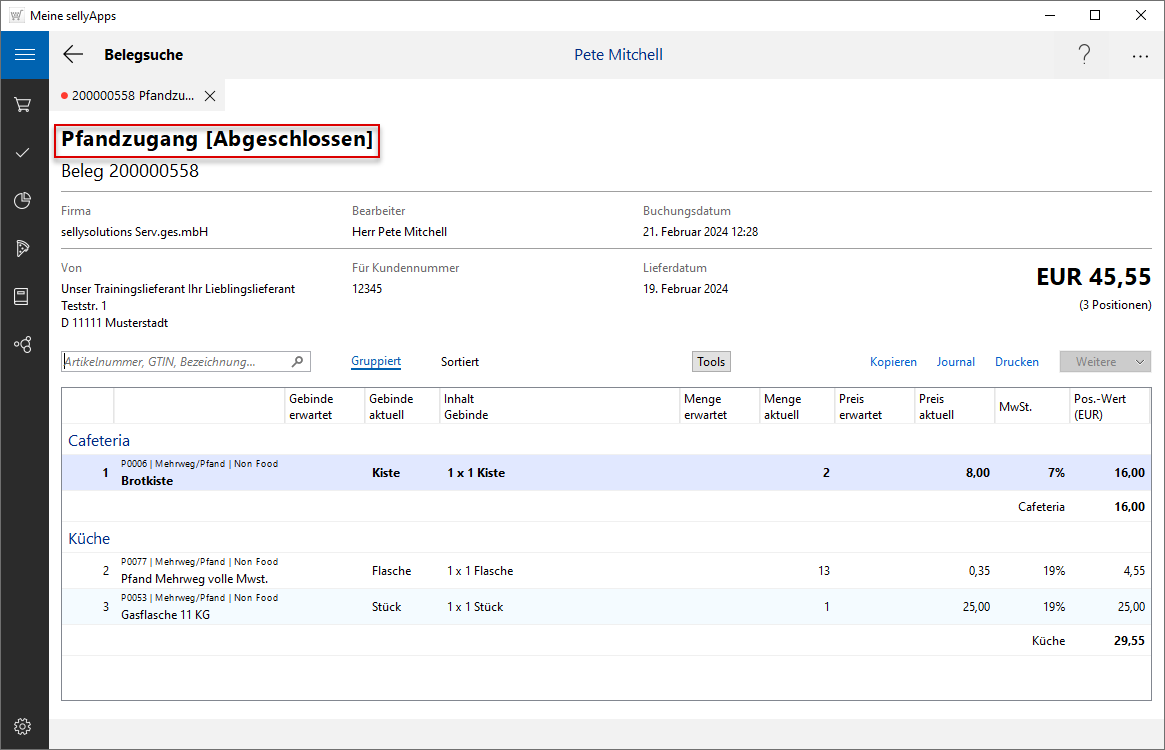1165x750 pixels.
Task: Select the 200000558 Pfandzugang tab
Action: pos(132,96)
